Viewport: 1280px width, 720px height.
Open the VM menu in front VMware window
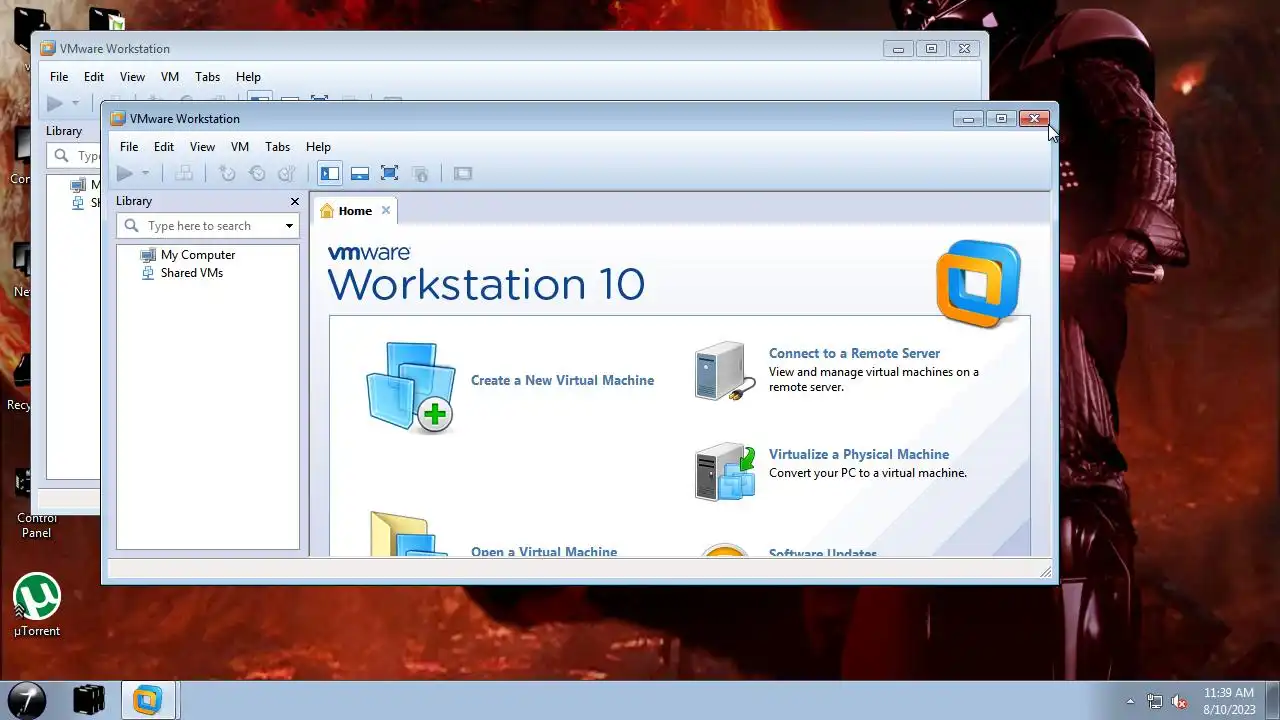point(240,147)
